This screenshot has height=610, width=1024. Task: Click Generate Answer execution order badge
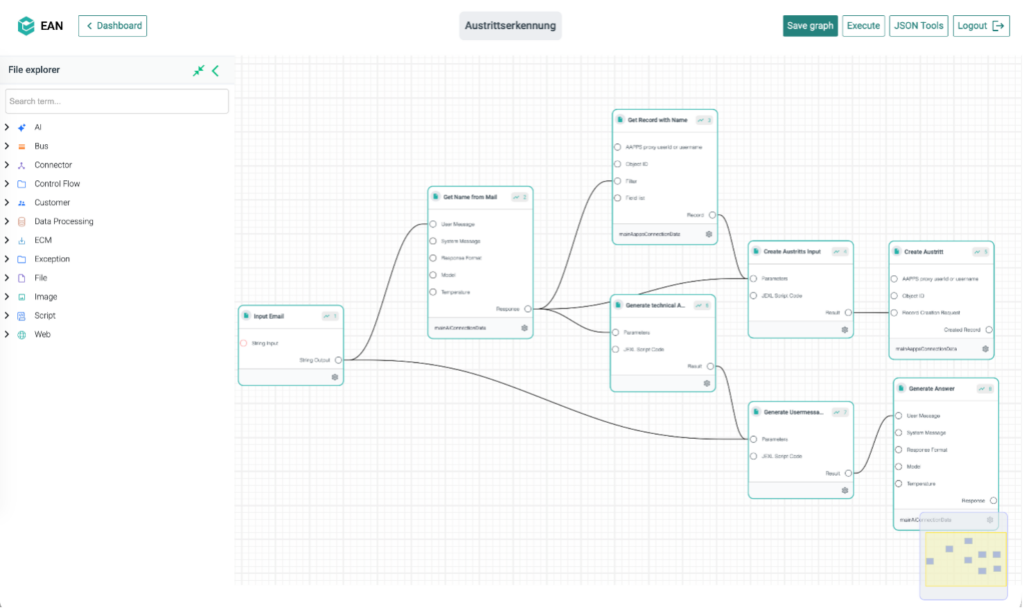985,389
